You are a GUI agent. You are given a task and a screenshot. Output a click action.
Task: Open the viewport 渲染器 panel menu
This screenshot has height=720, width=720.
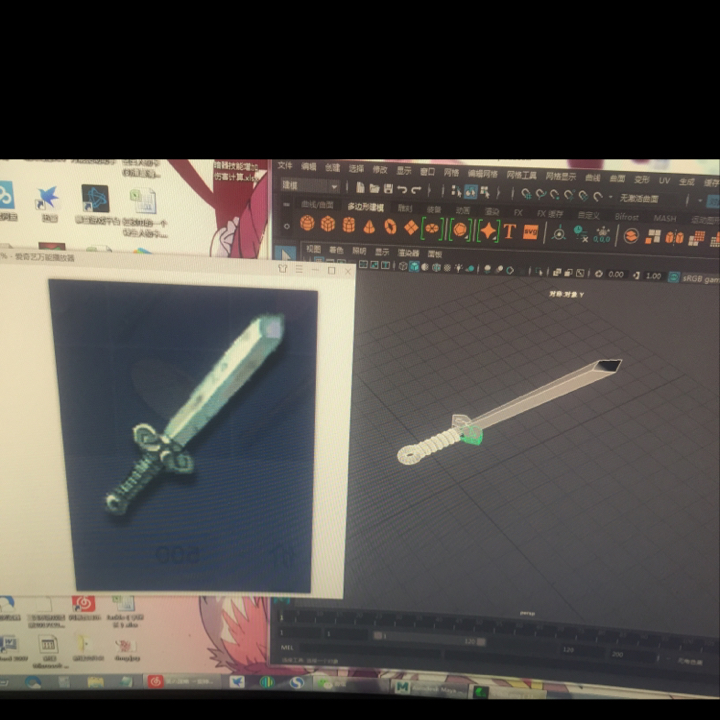pos(408,253)
